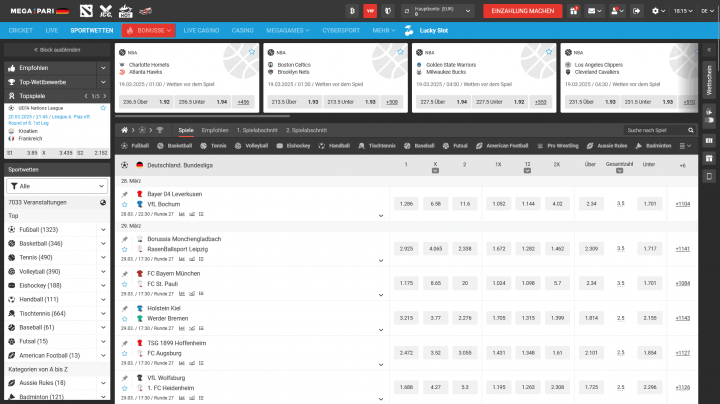Open the Hauptkonto EUR account dropdown

pyautogui.click(x=438, y=11)
